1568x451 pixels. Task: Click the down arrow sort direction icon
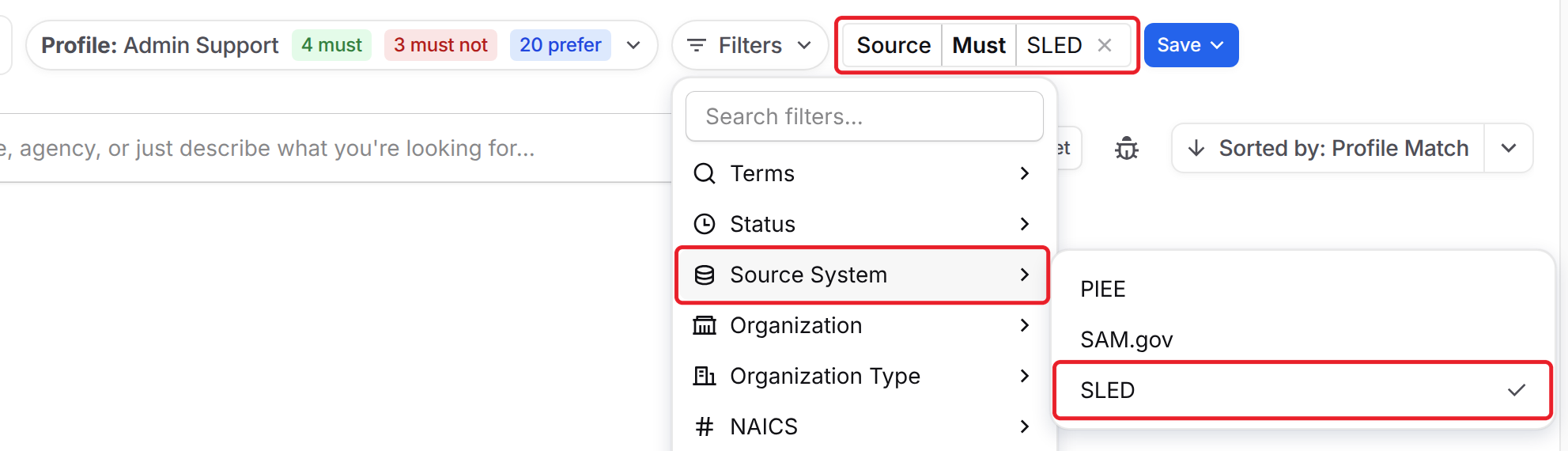click(x=1196, y=148)
